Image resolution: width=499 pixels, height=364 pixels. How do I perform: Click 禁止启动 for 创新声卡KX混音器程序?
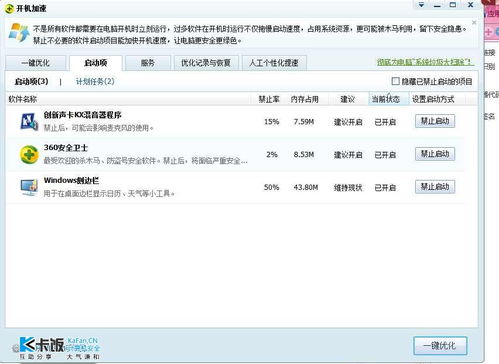(435, 121)
